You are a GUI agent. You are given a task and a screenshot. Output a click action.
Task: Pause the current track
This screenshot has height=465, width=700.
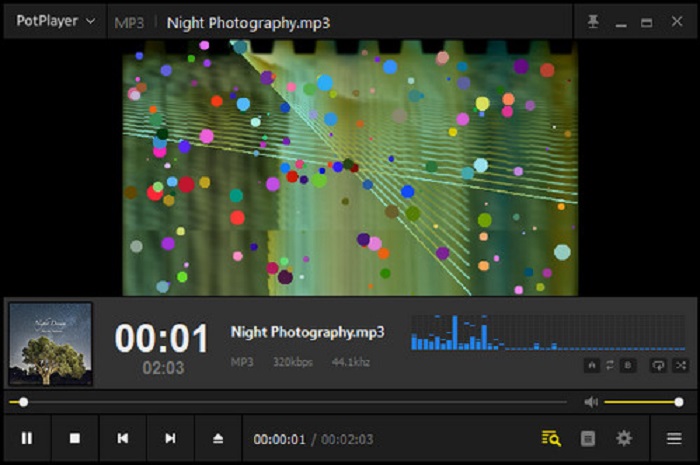pyautogui.click(x=27, y=438)
